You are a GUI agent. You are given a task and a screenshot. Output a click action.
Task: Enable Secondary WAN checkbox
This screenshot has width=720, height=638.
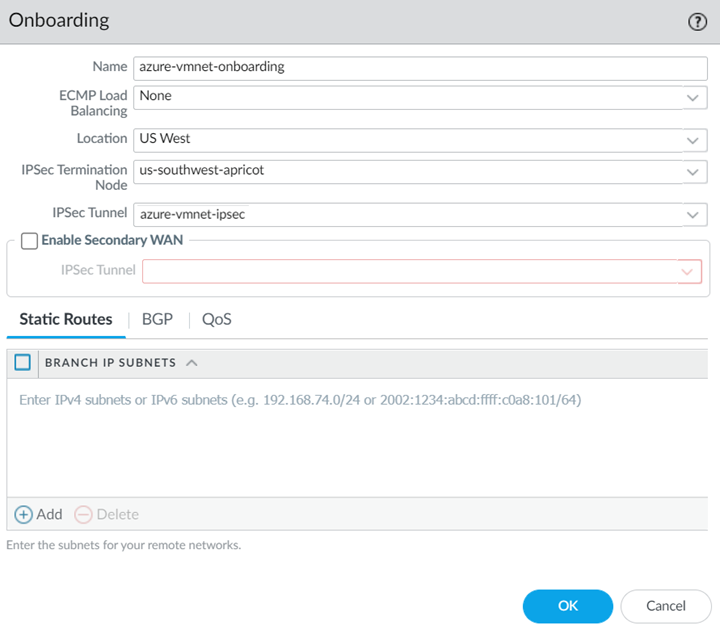point(29,241)
